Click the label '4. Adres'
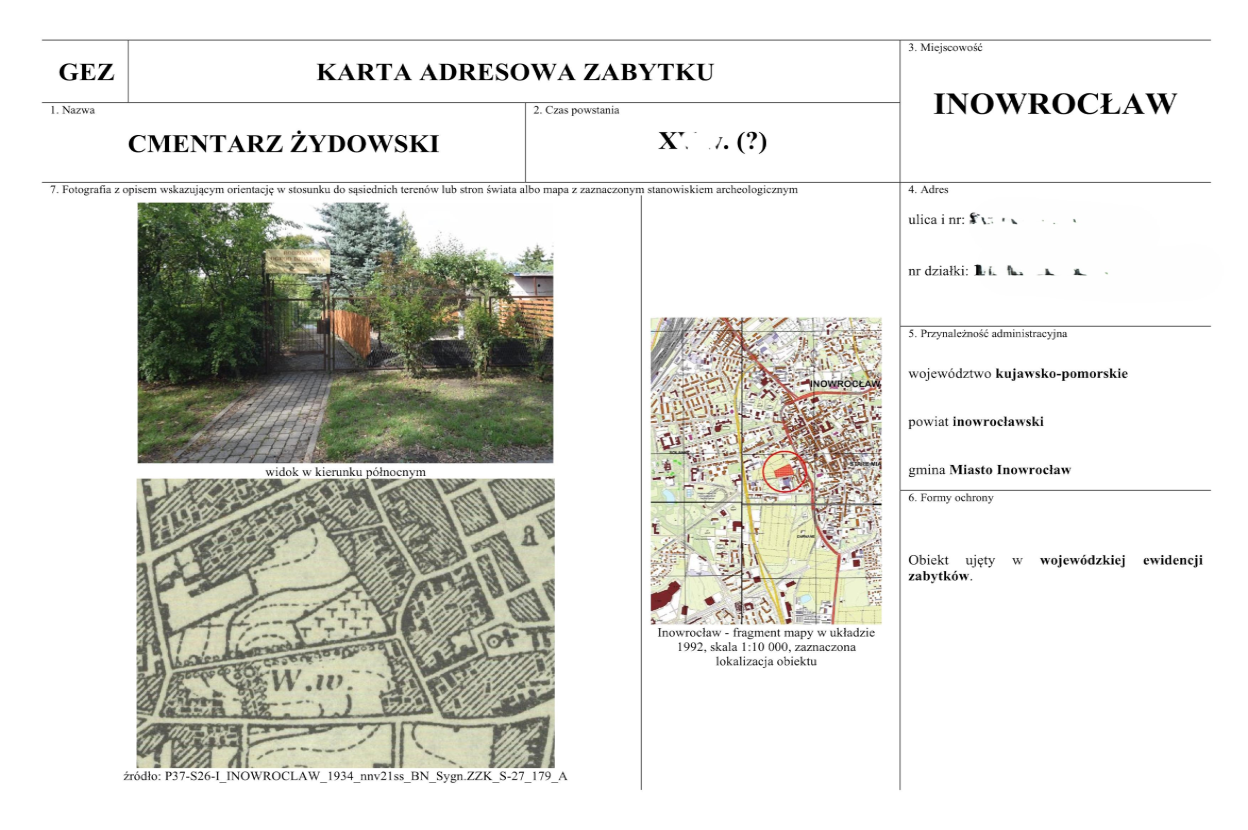Screen dimensions: 1248x830 click(x=928, y=189)
